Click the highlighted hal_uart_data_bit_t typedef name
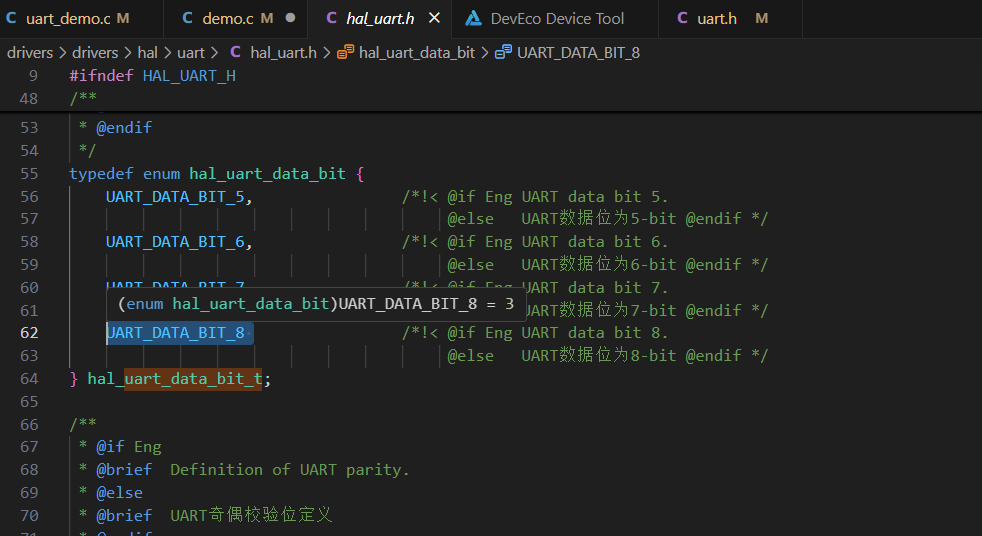 174,379
